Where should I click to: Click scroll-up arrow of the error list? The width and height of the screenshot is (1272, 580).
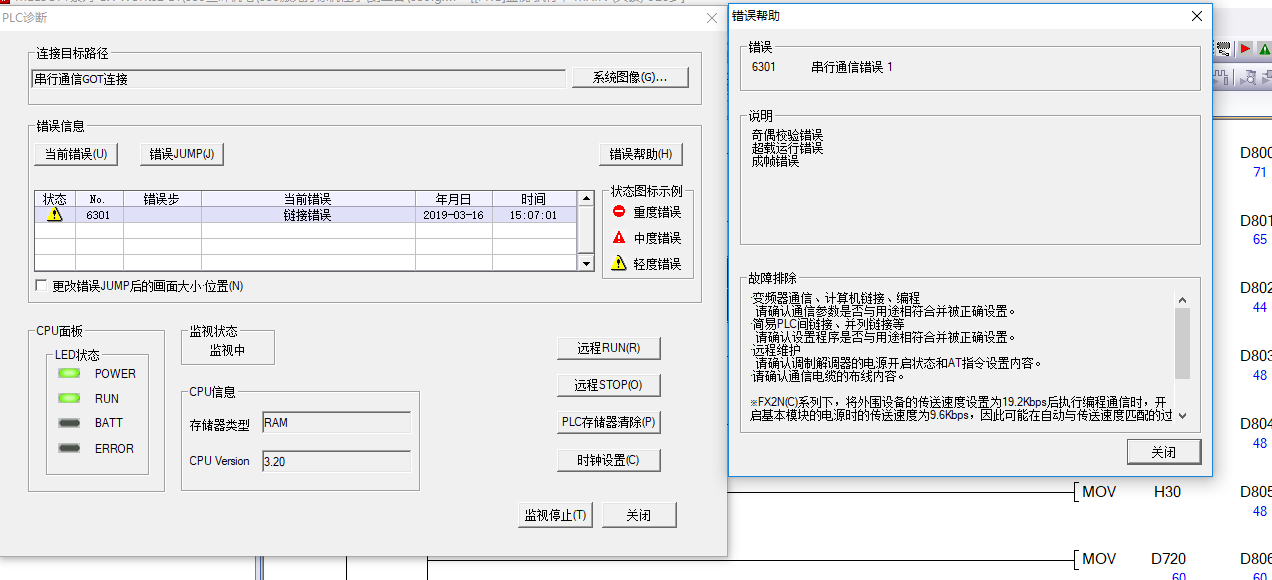coord(587,198)
